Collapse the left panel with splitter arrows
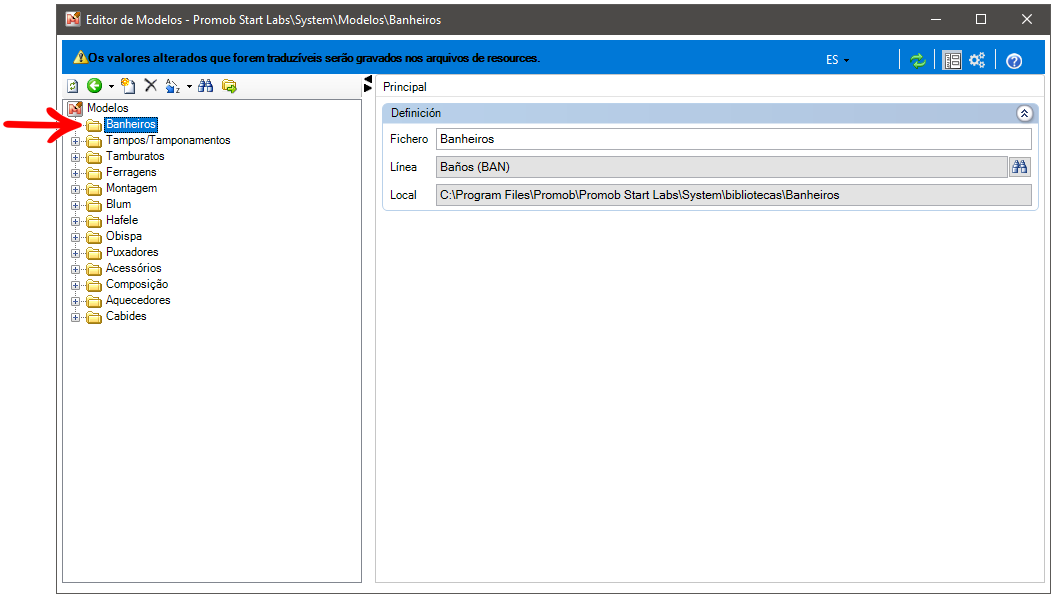 point(368,84)
